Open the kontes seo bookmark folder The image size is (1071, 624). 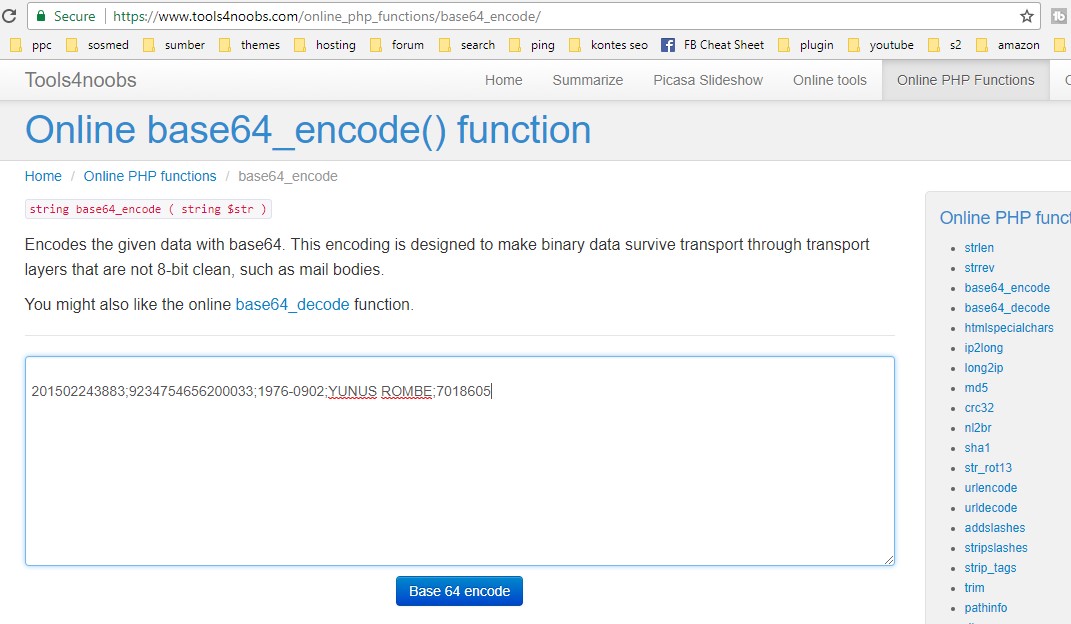608,45
